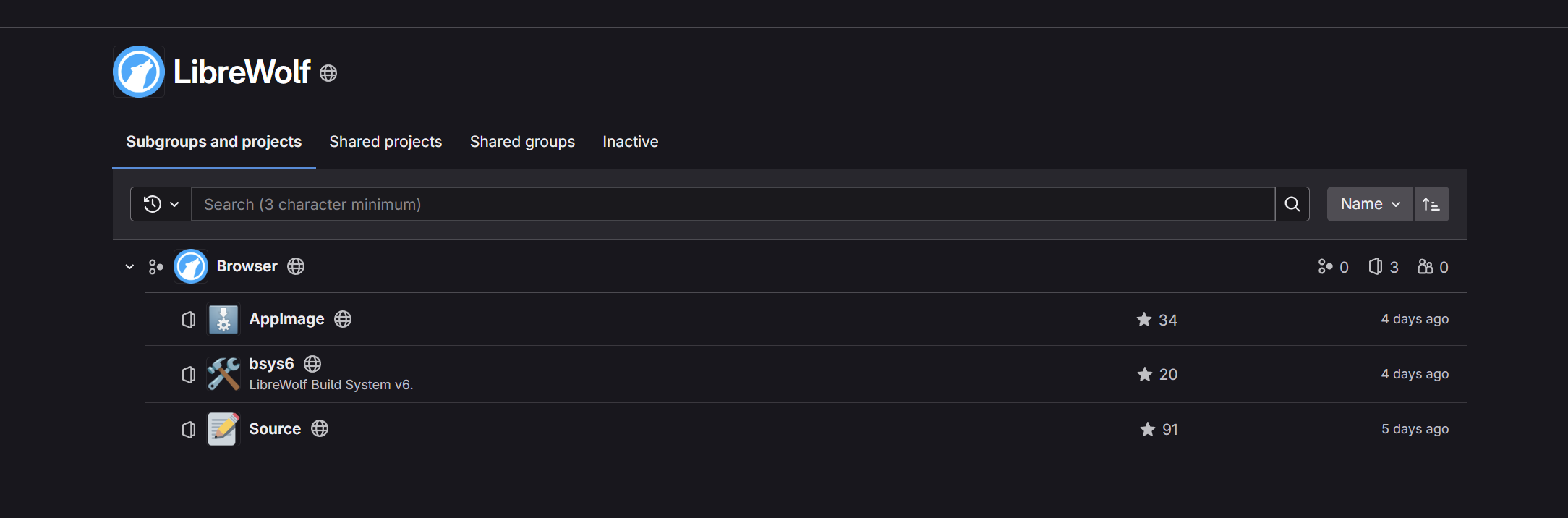The width and height of the screenshot is (1568, 518).
Task: Focus the search input field
Action: [x=733, y=204]
